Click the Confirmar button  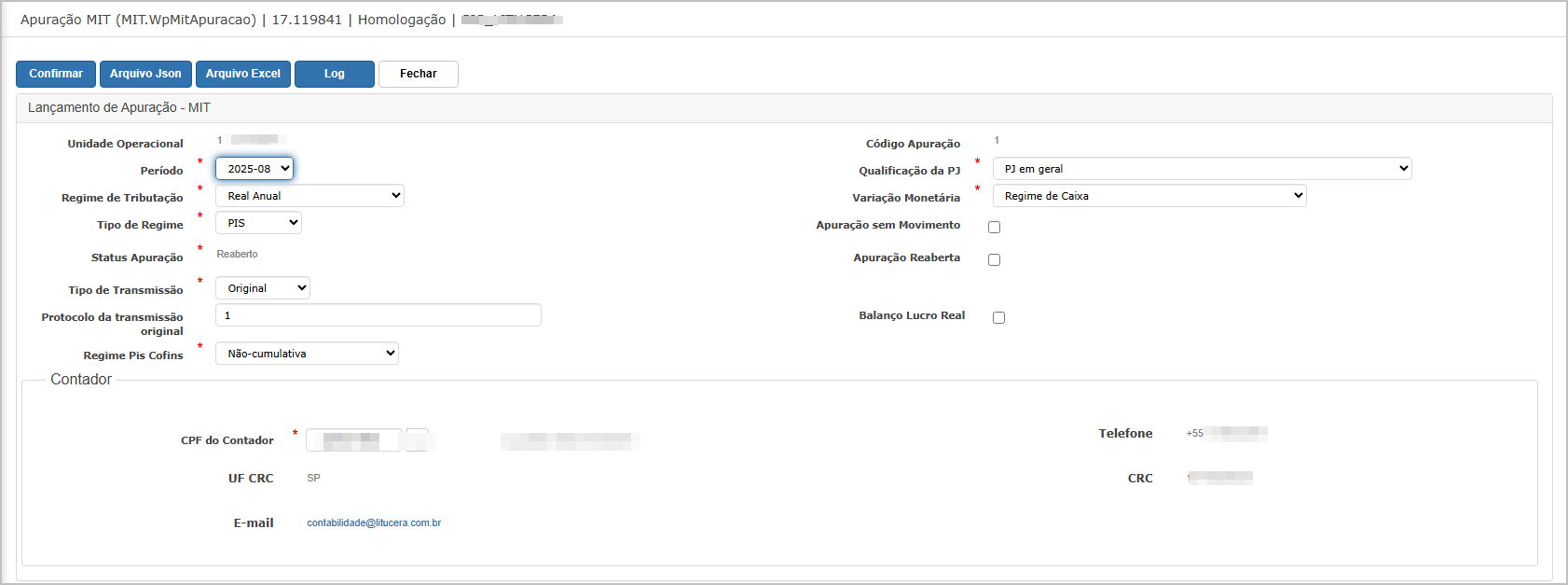tap(56, 74)
